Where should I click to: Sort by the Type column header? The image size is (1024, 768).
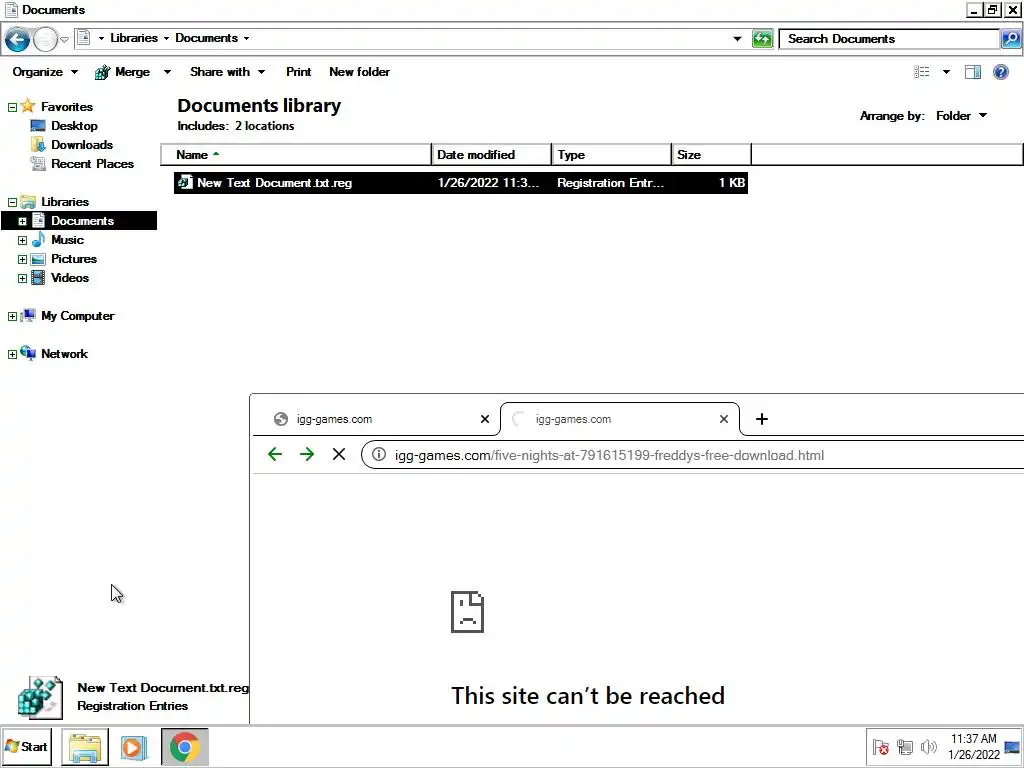(611, 155)
